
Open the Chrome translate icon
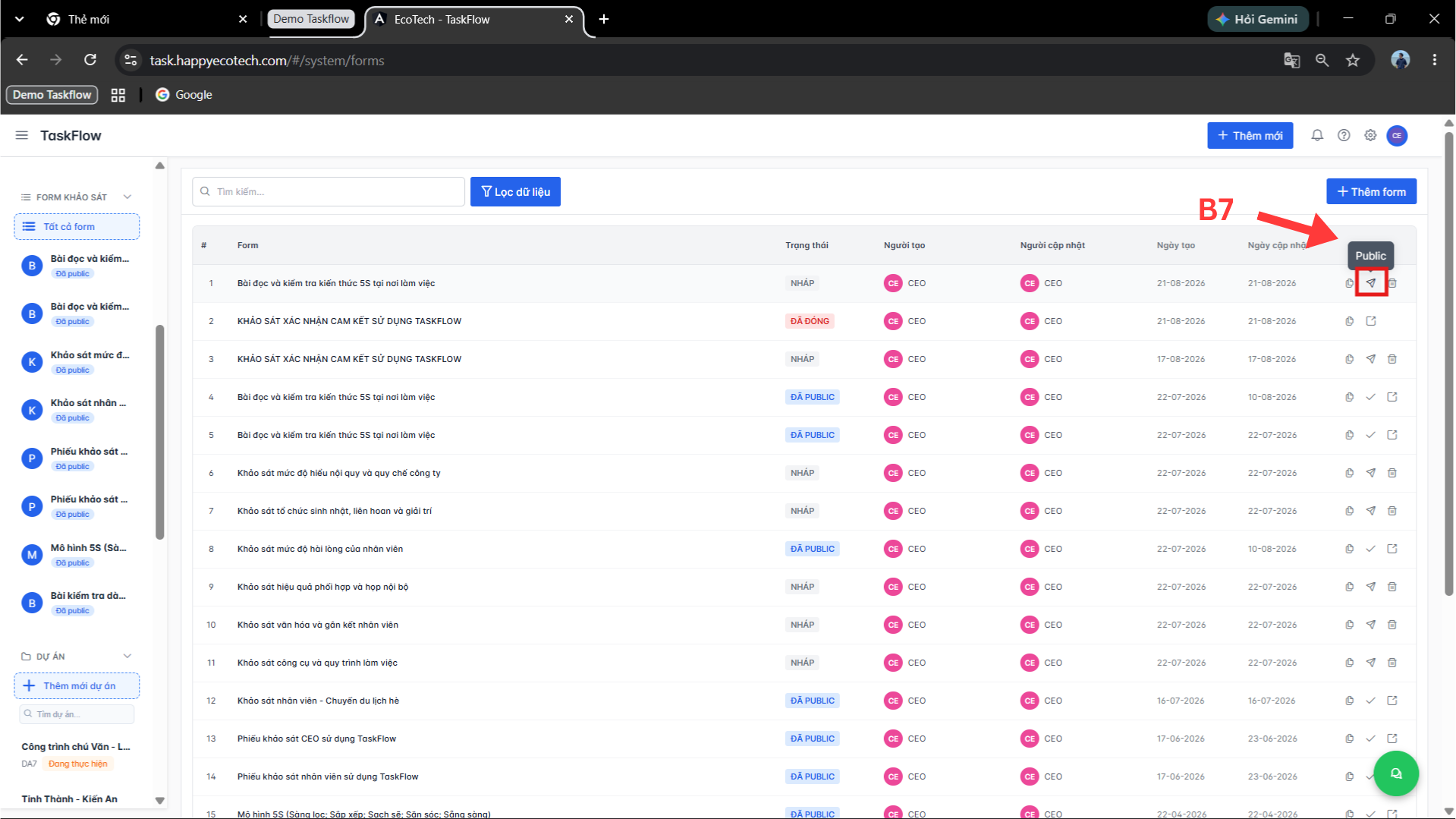(1291, 60)
